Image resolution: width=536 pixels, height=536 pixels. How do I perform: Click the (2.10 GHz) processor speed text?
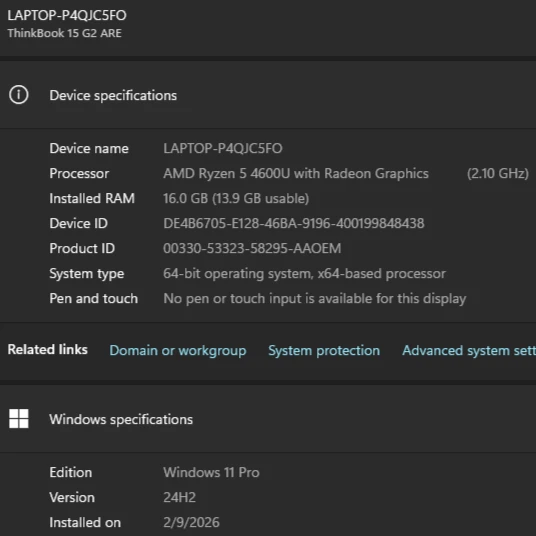click(x=498, y=173)
